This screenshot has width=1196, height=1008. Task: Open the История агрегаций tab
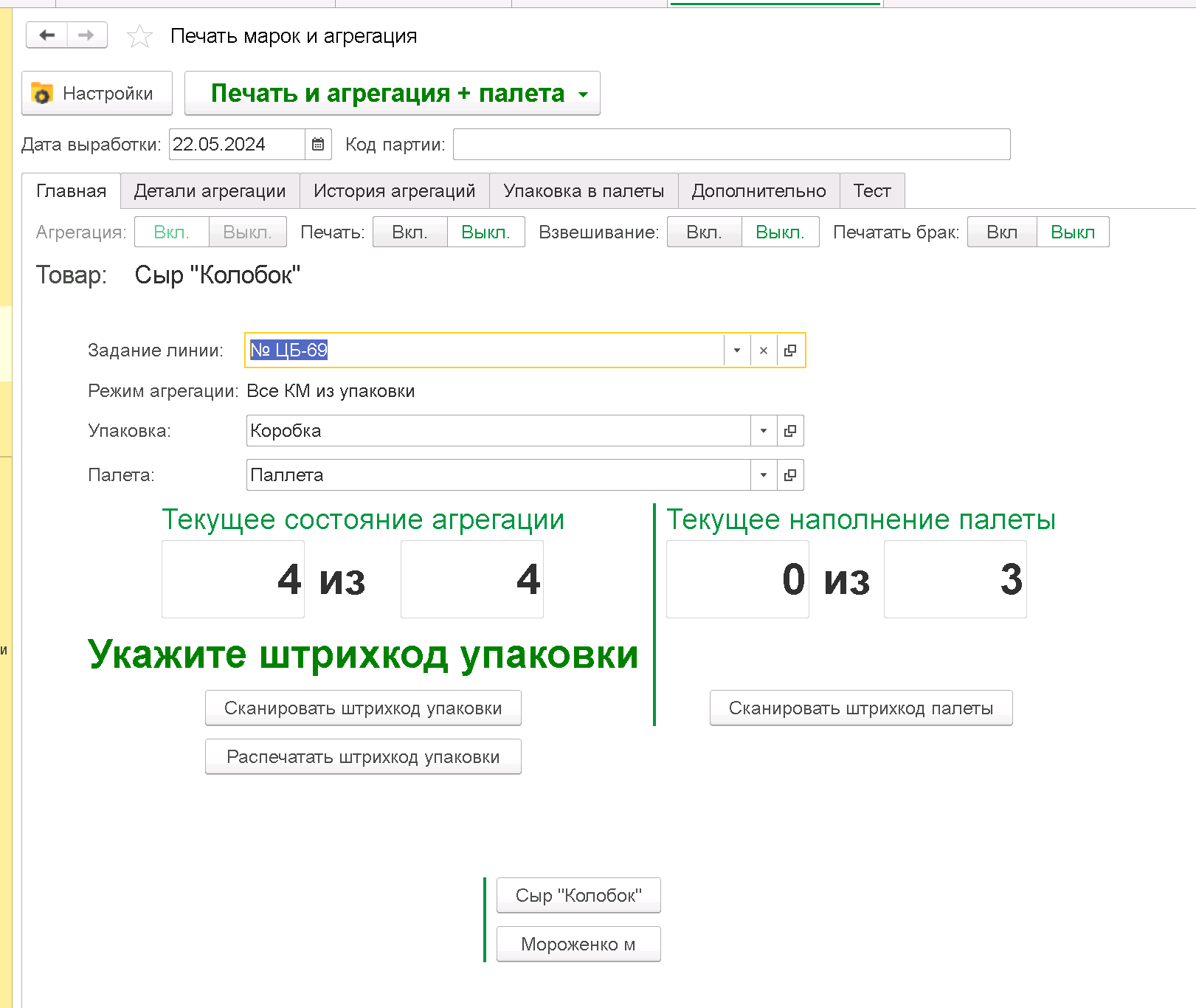395,191
